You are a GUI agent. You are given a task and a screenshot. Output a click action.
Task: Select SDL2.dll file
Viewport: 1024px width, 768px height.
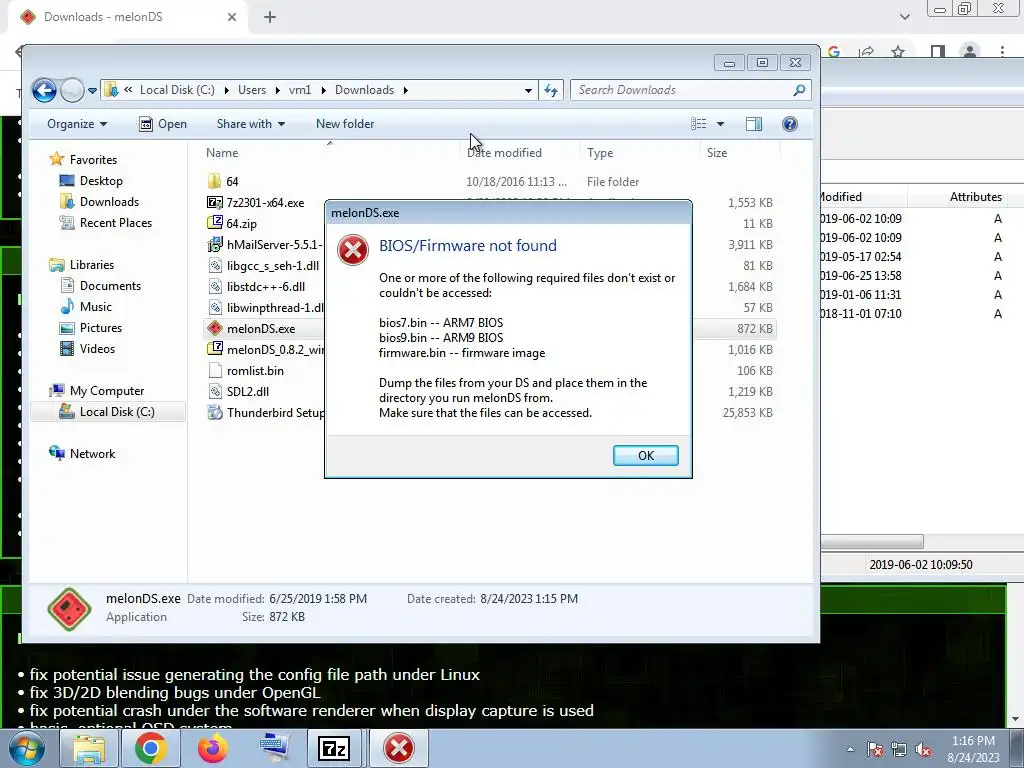tap(248, 392)
